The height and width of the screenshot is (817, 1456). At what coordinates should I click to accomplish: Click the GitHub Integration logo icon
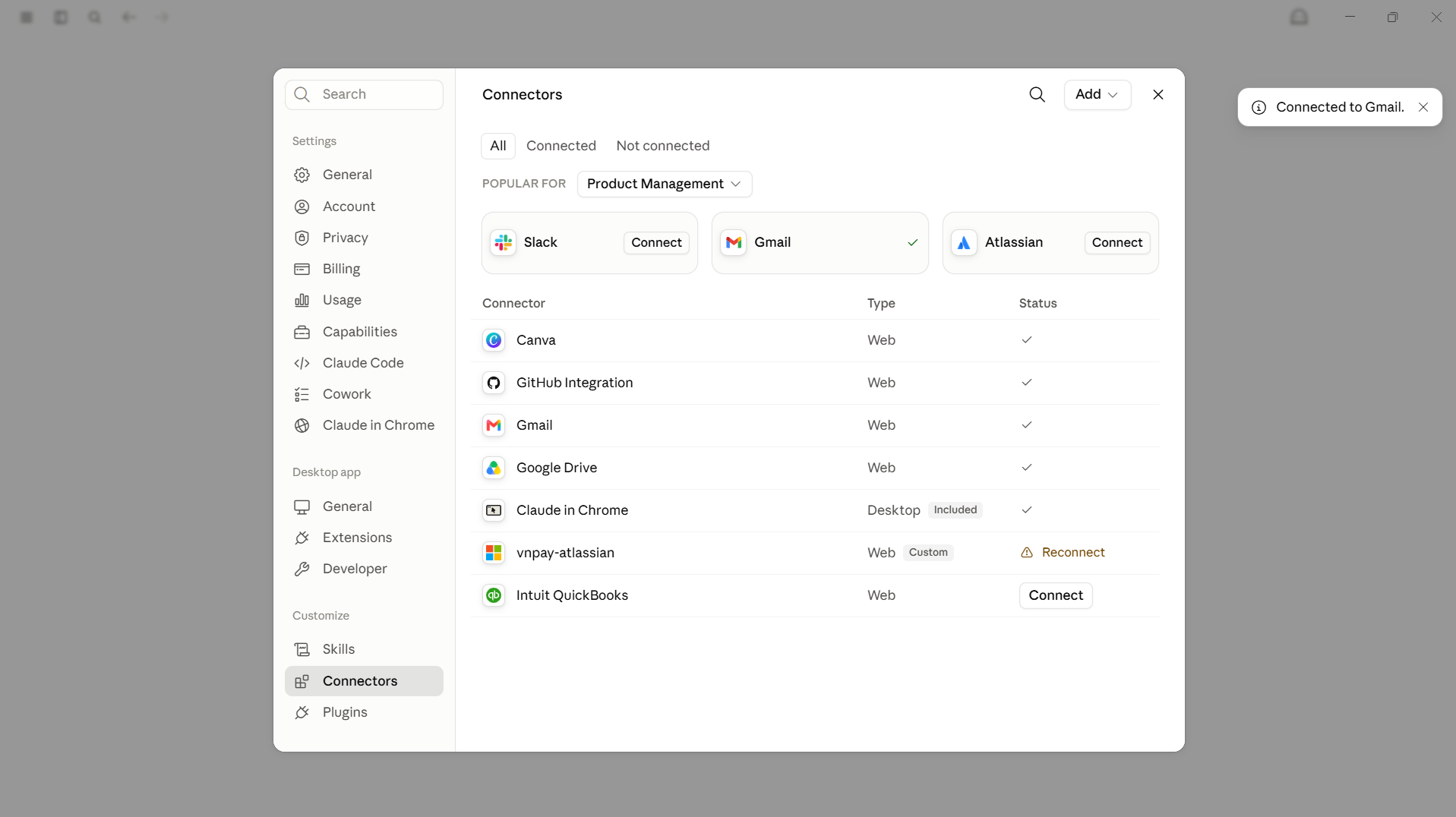[494, 383]
